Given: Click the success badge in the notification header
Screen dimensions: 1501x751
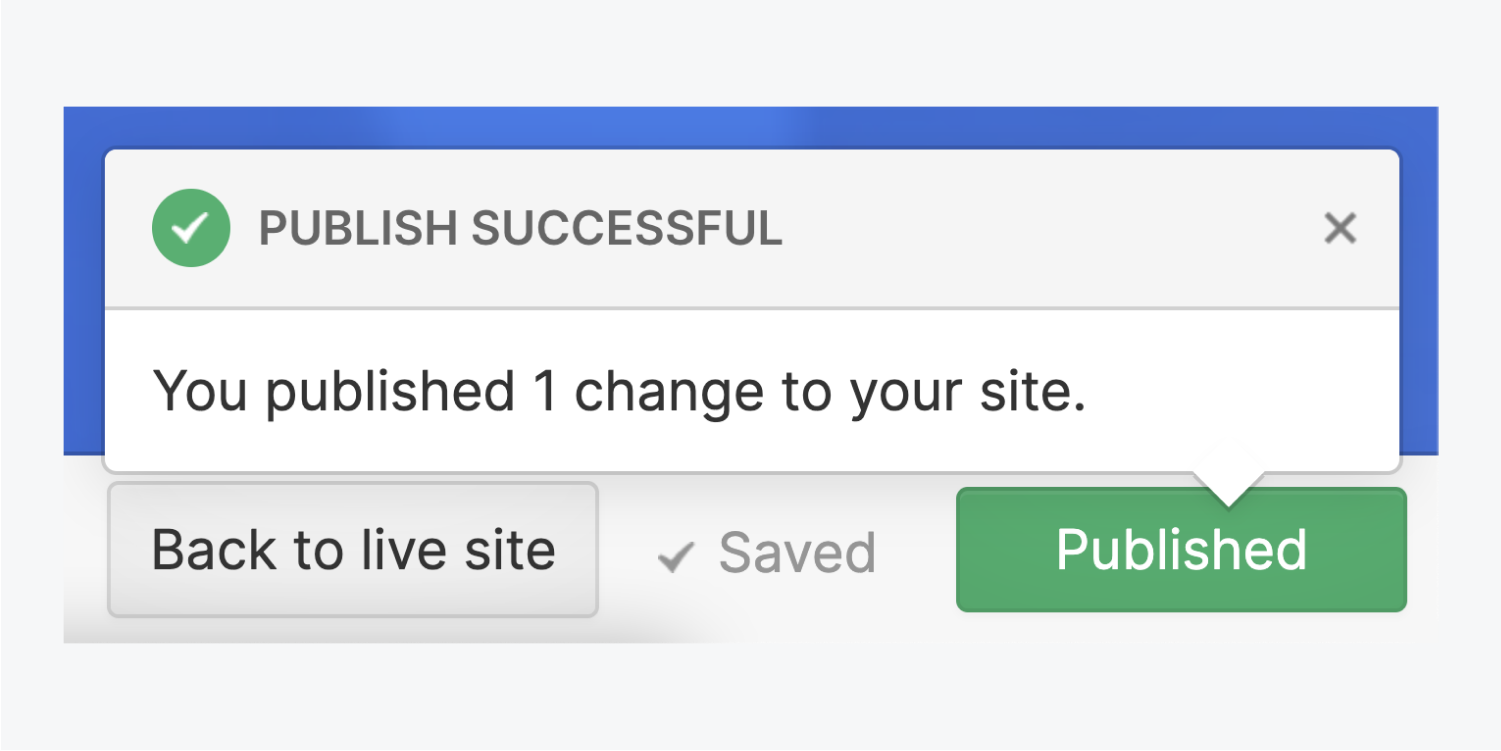Looking at the screenshot, I should [191, 229].
